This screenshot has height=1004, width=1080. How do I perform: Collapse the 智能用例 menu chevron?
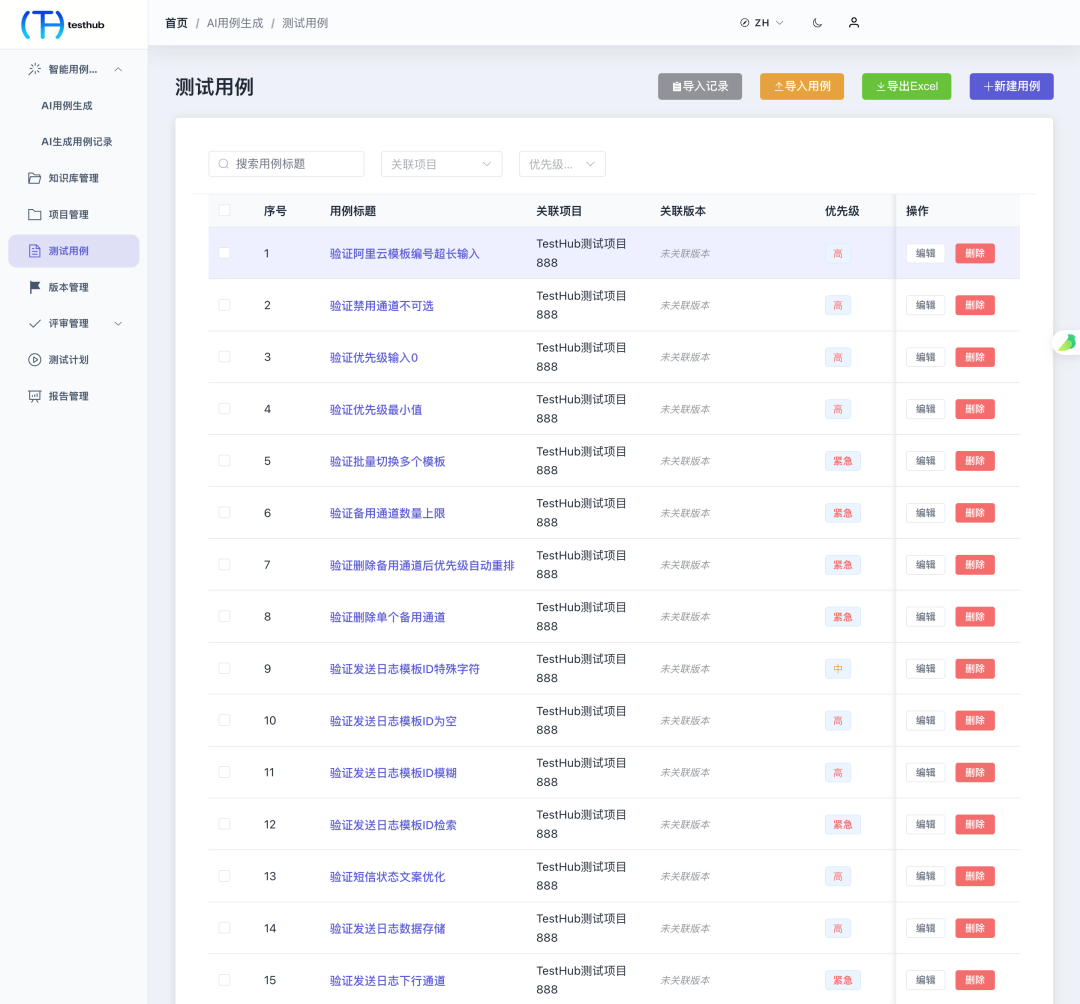point(118,69)
